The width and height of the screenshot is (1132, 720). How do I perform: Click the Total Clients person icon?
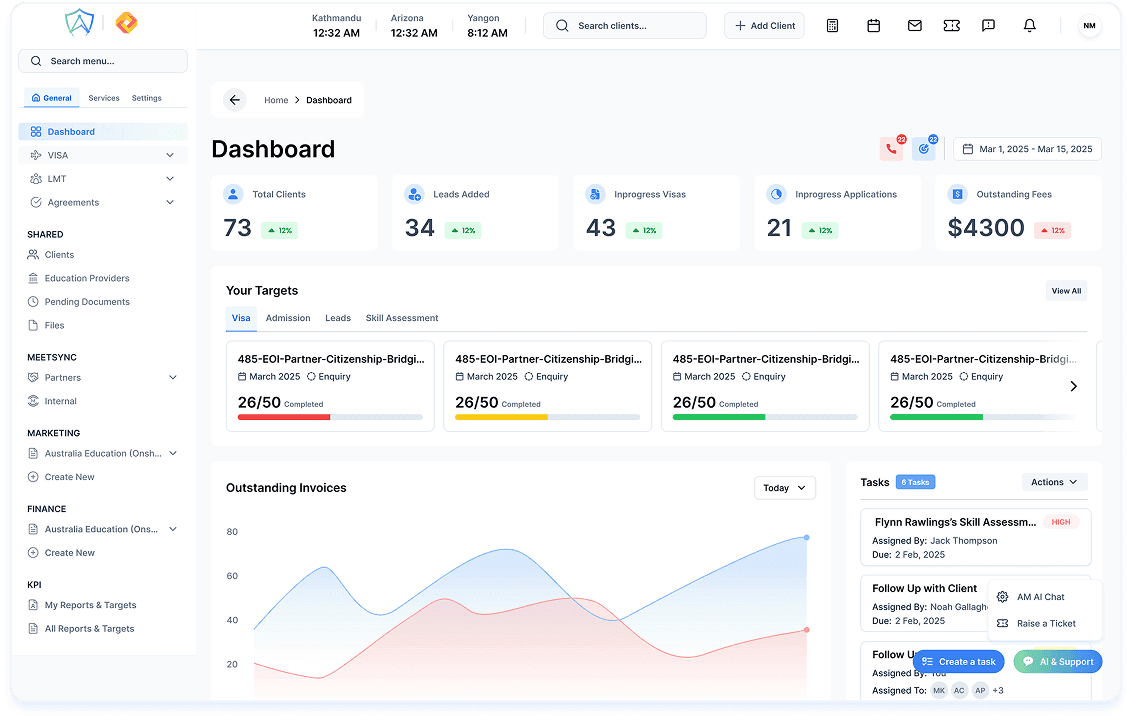232,194
